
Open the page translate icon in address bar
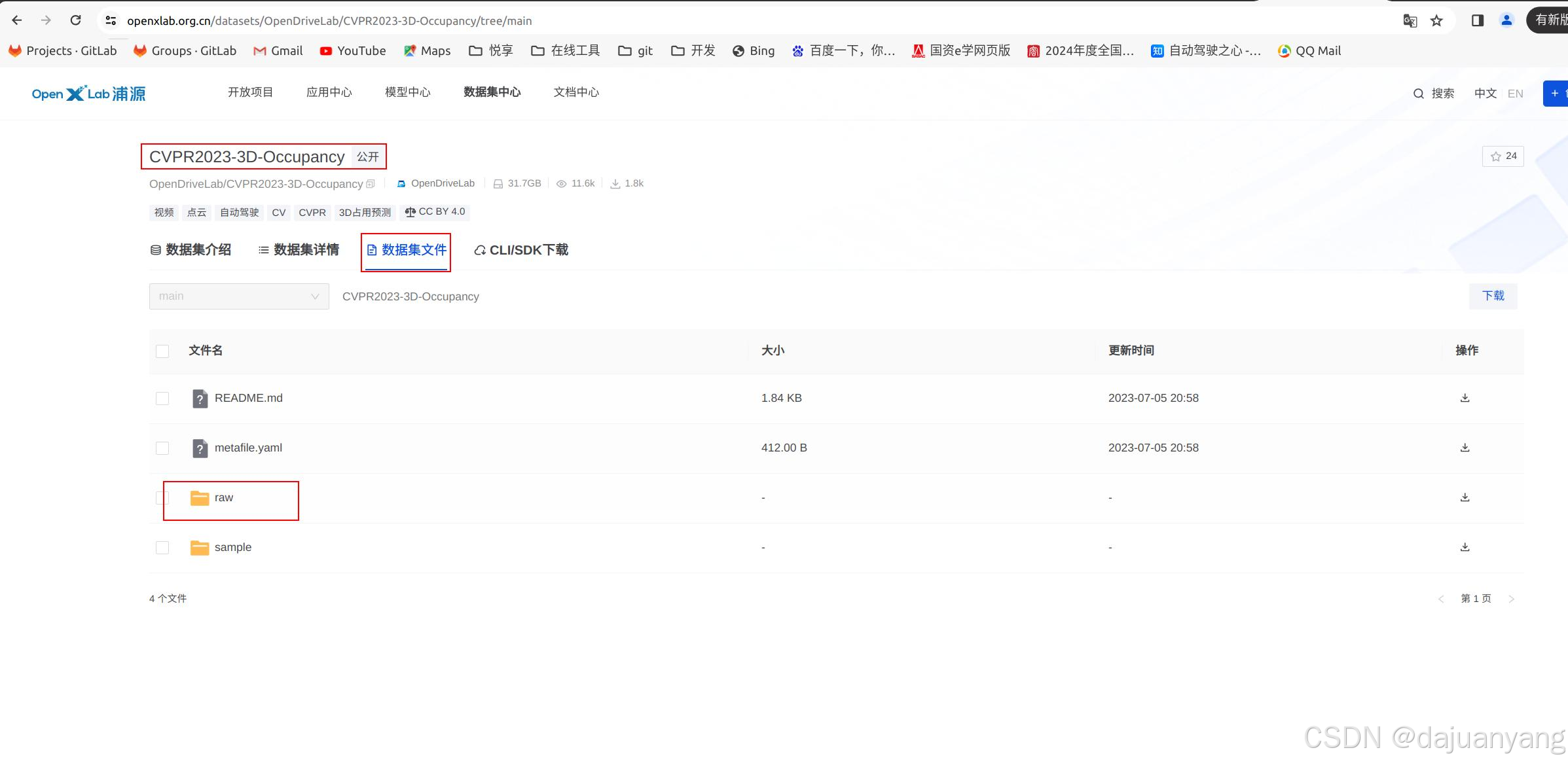1410,21
